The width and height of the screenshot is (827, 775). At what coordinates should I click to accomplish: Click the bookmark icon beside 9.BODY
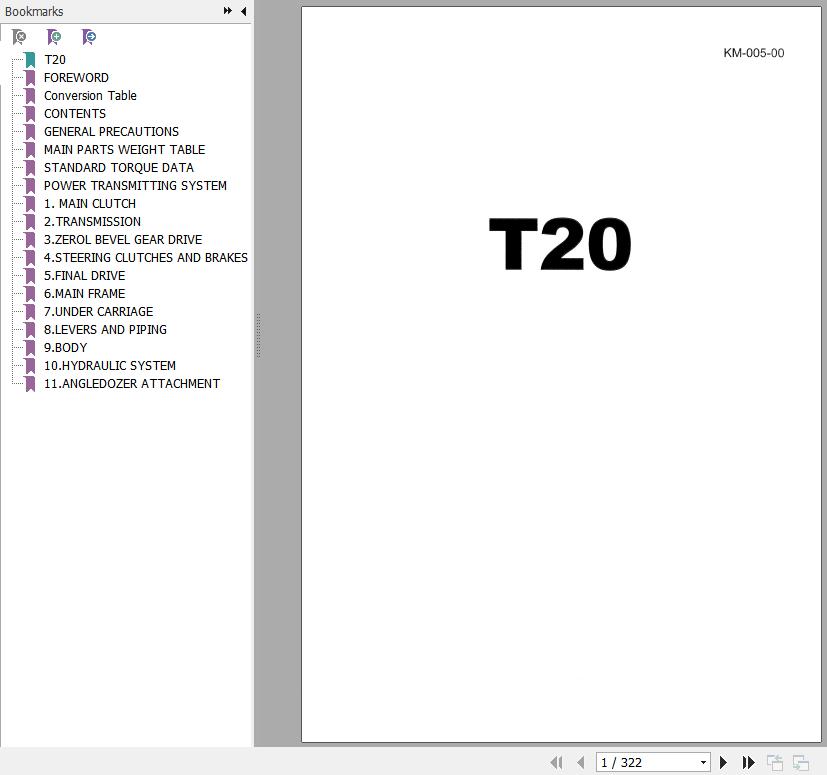[x=30, y=347]
